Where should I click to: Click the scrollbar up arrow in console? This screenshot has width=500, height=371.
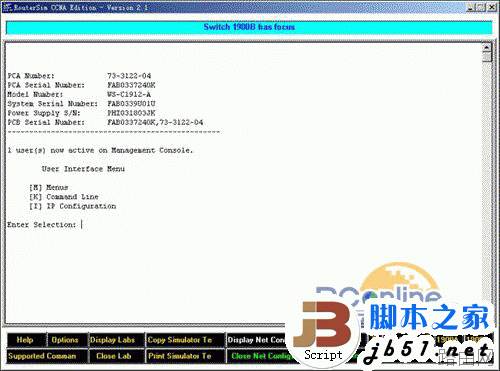tap(487, 48)
